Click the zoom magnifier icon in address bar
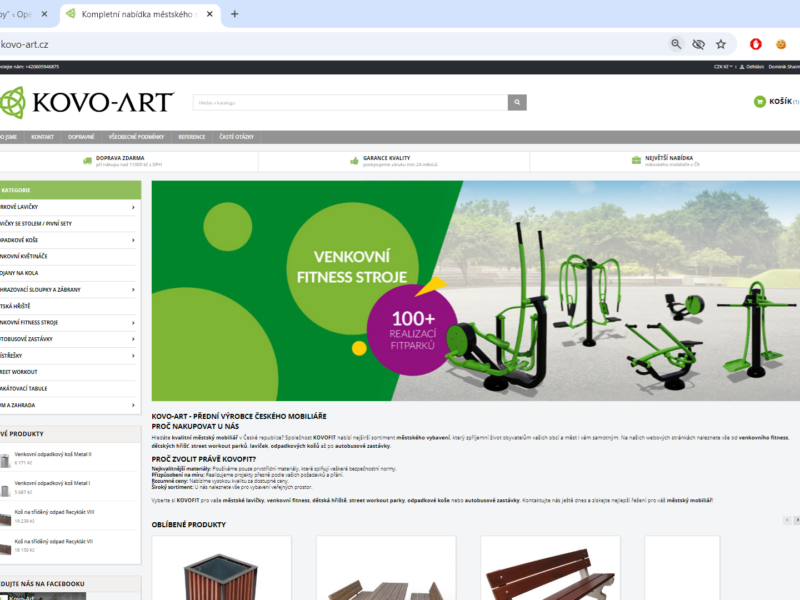Screen dimensions: 800x600 pos(676,44)
